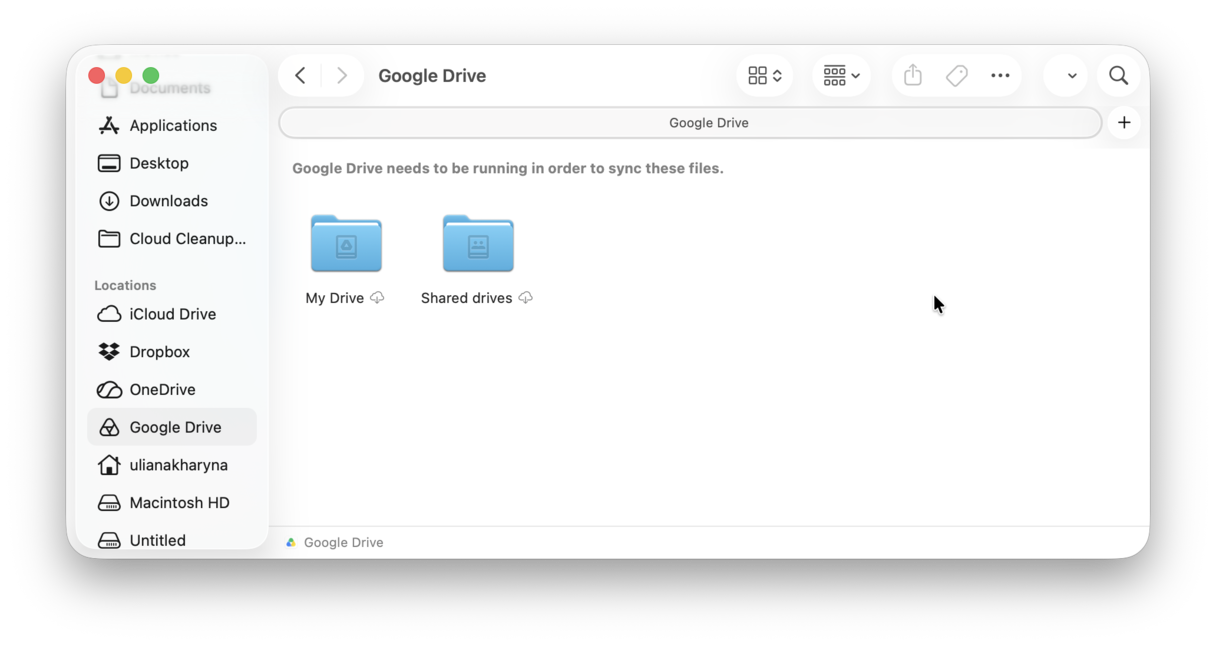
Task: Click the cloud download icon beside My Drive
Action: point(377,298)
